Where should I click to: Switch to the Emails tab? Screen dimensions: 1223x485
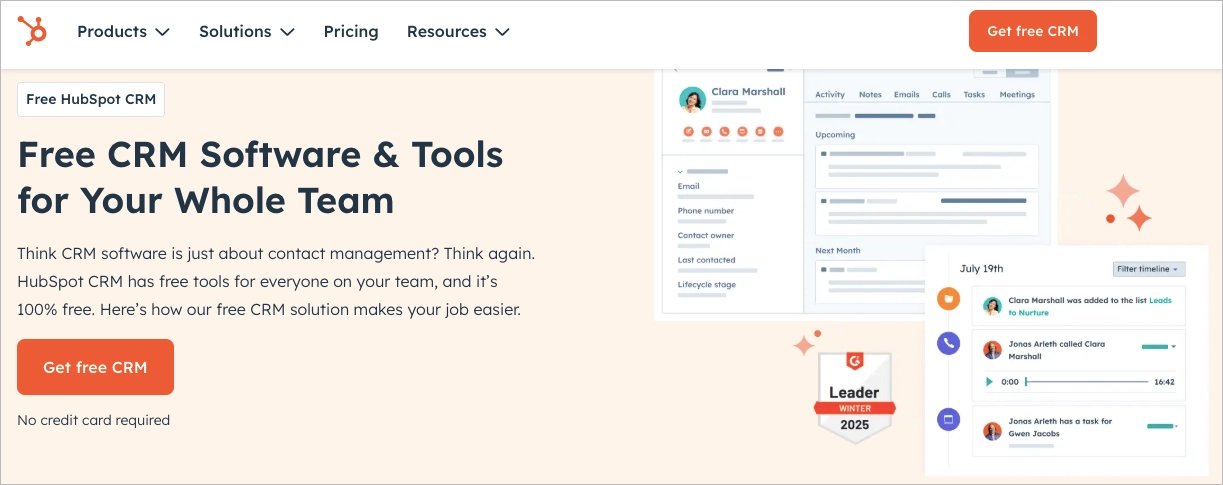click(x=906, y=95)
